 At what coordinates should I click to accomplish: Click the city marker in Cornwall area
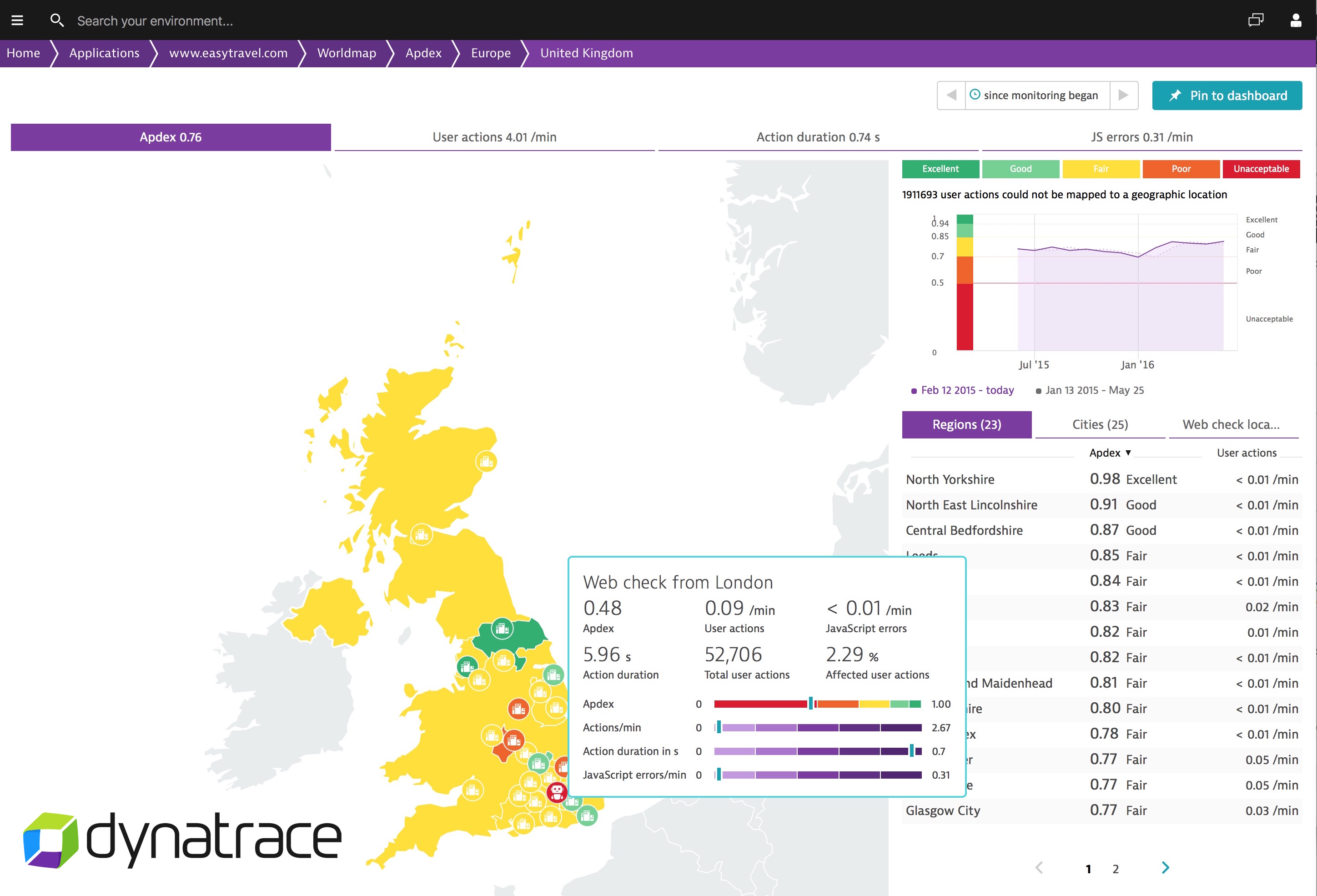472,790
